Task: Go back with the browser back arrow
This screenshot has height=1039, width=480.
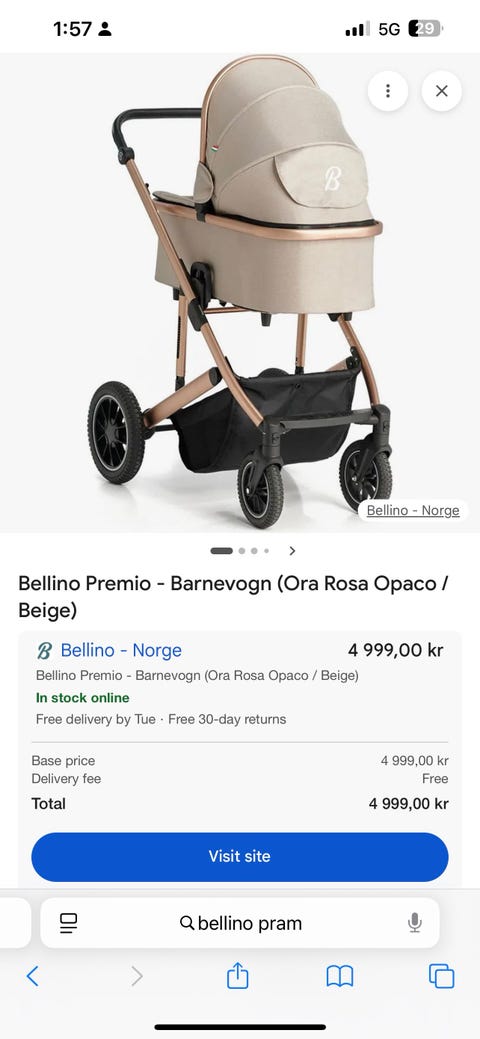Action: [32, 976]
